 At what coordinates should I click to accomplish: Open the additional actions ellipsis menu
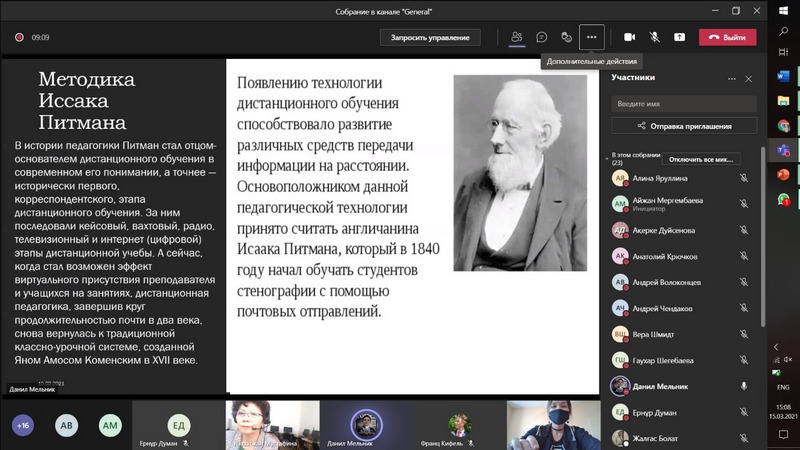coord(592,37)
